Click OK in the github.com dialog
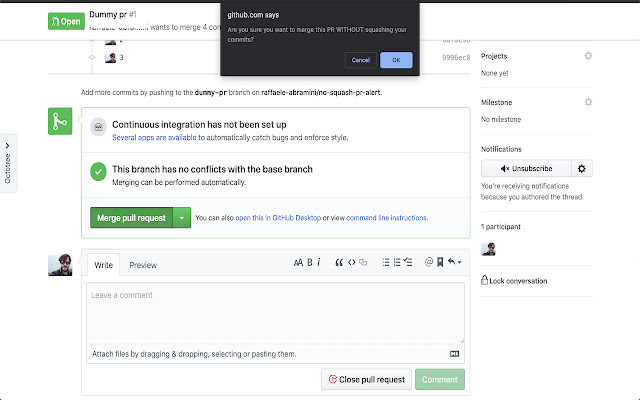This screenshot has height=400, width=640. pyautogui.click(x=396, y=60)
